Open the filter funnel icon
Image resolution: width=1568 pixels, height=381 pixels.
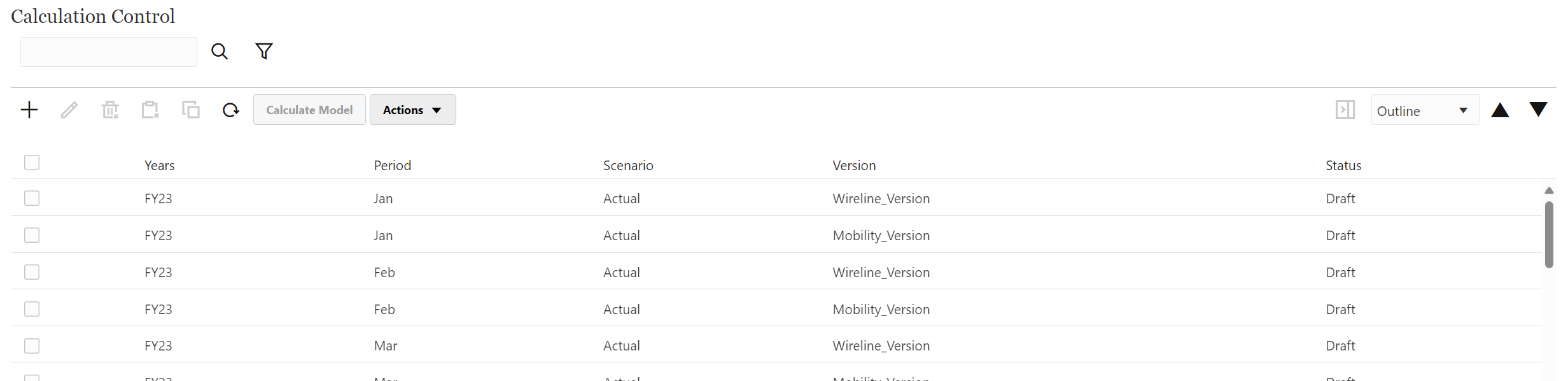[x=264, y=51]
